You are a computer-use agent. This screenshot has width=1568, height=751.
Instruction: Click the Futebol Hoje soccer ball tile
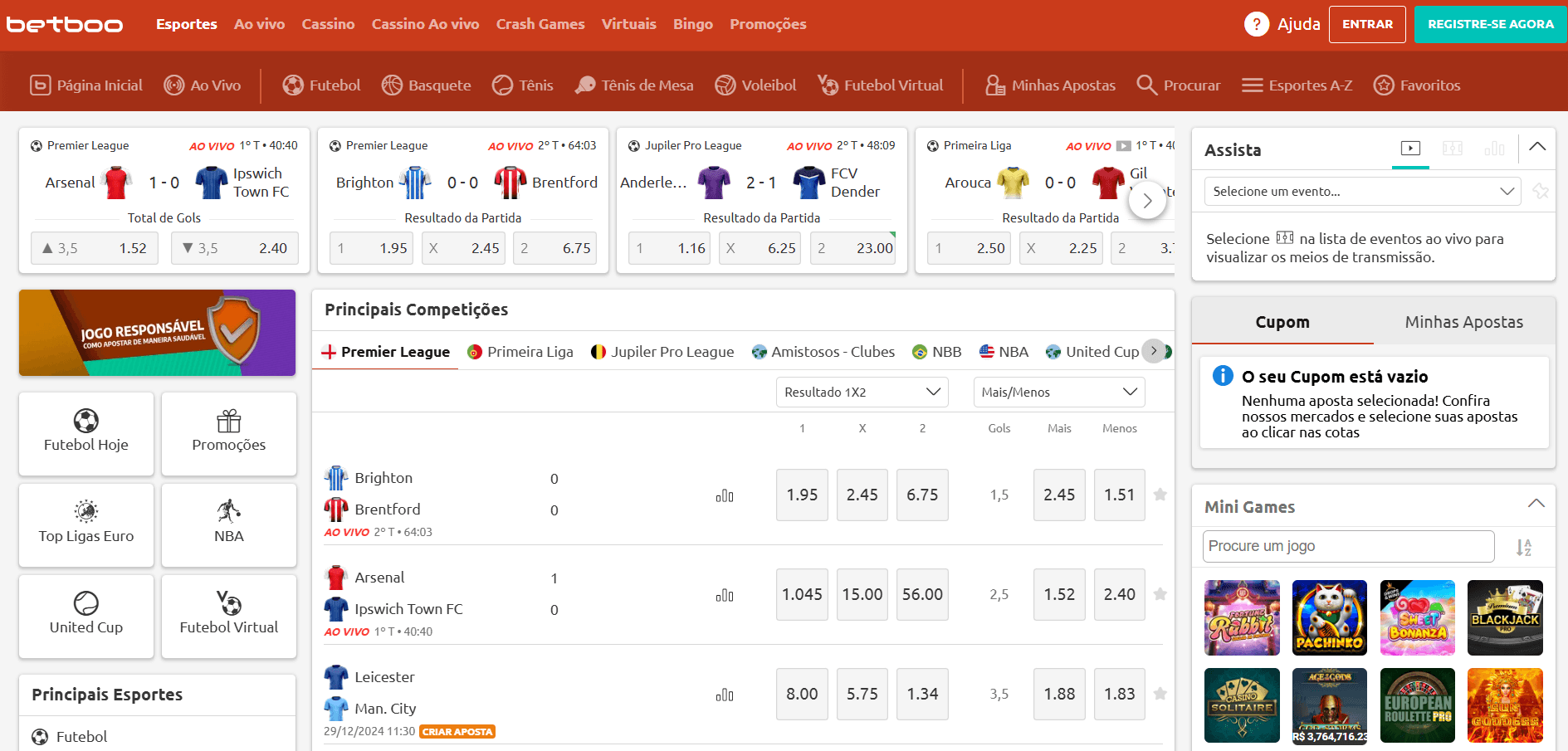(86, 433)
